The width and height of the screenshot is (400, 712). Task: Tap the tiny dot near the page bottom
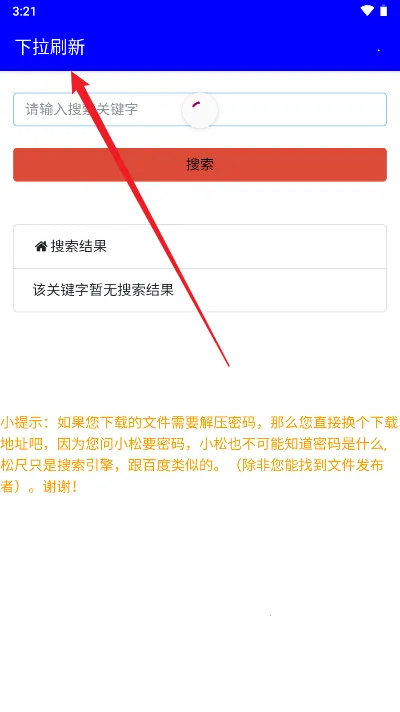(271, 615)
